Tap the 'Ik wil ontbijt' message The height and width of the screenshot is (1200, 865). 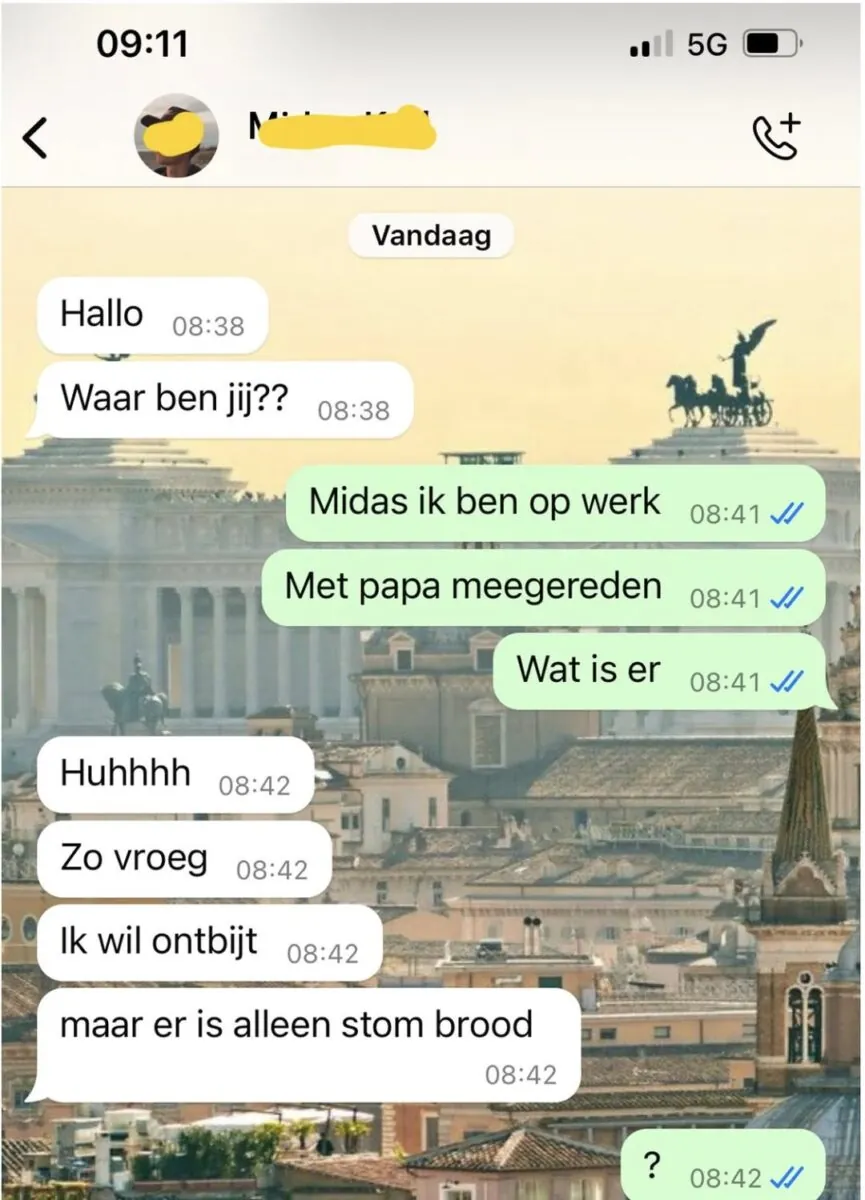(x=209, y=943)
